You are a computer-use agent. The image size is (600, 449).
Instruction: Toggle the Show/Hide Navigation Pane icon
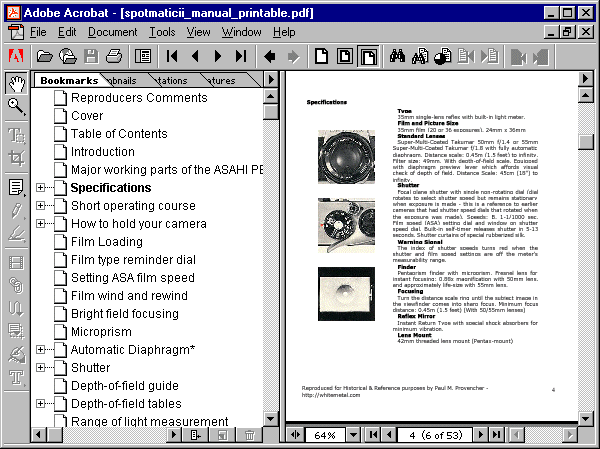[143, 57]
